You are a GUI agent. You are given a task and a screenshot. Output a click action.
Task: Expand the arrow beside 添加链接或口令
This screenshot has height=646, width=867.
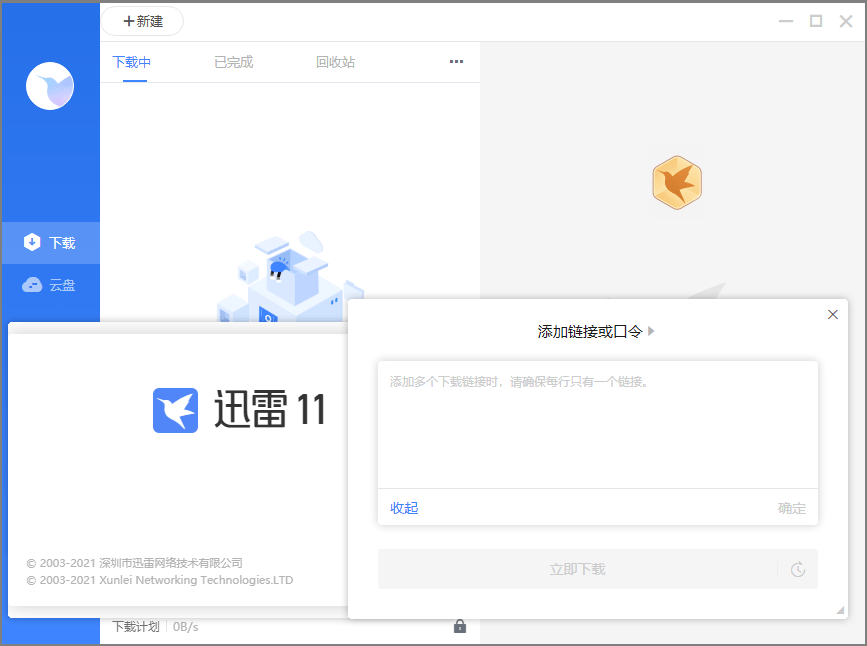651,331
